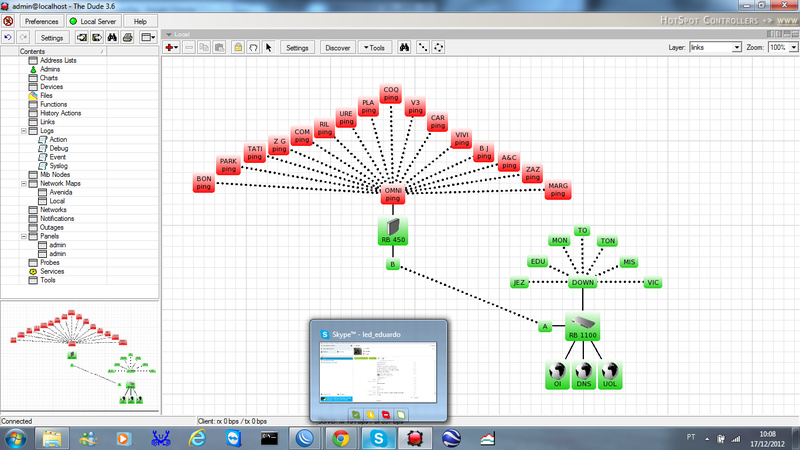The image size is (800, 450).
Task: Click the fit-to-window icon in map toolbar
Action: [x=438, y=47]
